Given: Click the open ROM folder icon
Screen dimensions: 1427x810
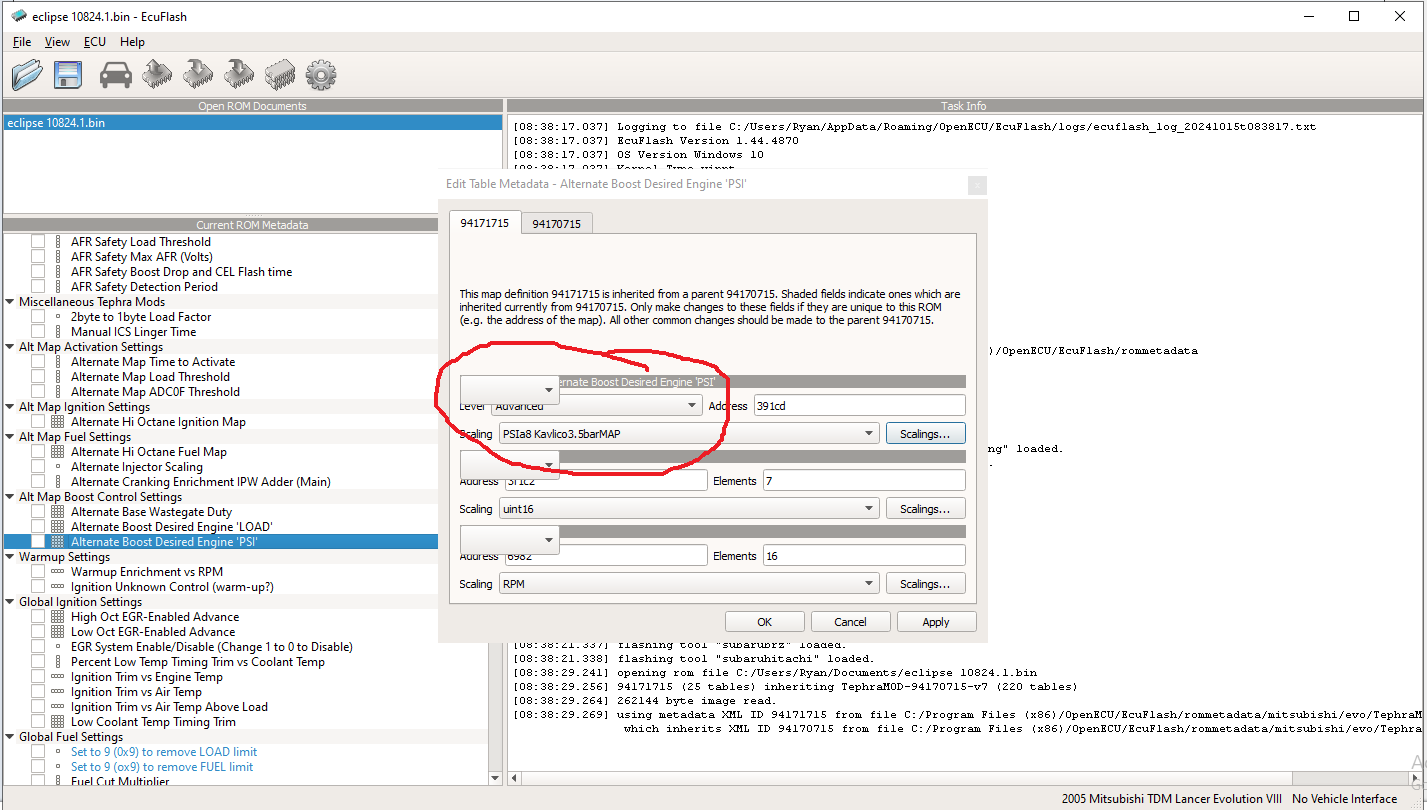Looking at the screenshot, I should (x=27, y=74).
